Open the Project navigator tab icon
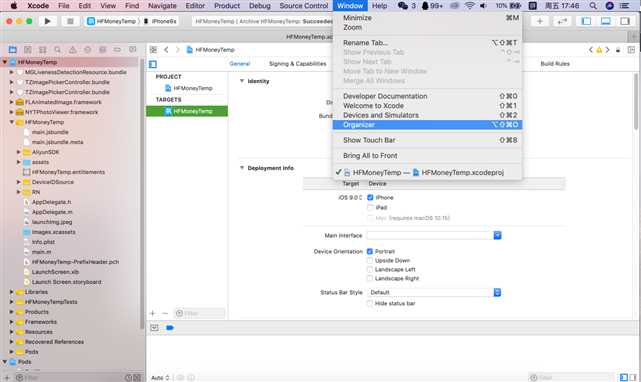The image size is (641, 382). pos(13,50)
